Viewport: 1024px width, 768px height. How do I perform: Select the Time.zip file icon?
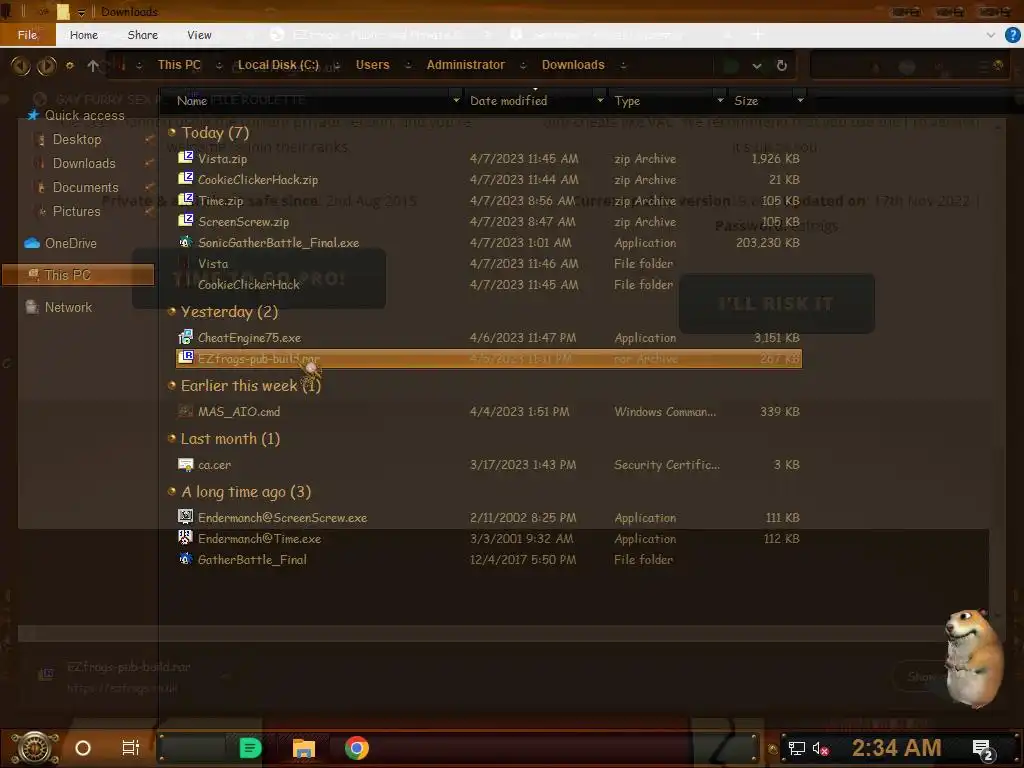click(x=185, y=199)
